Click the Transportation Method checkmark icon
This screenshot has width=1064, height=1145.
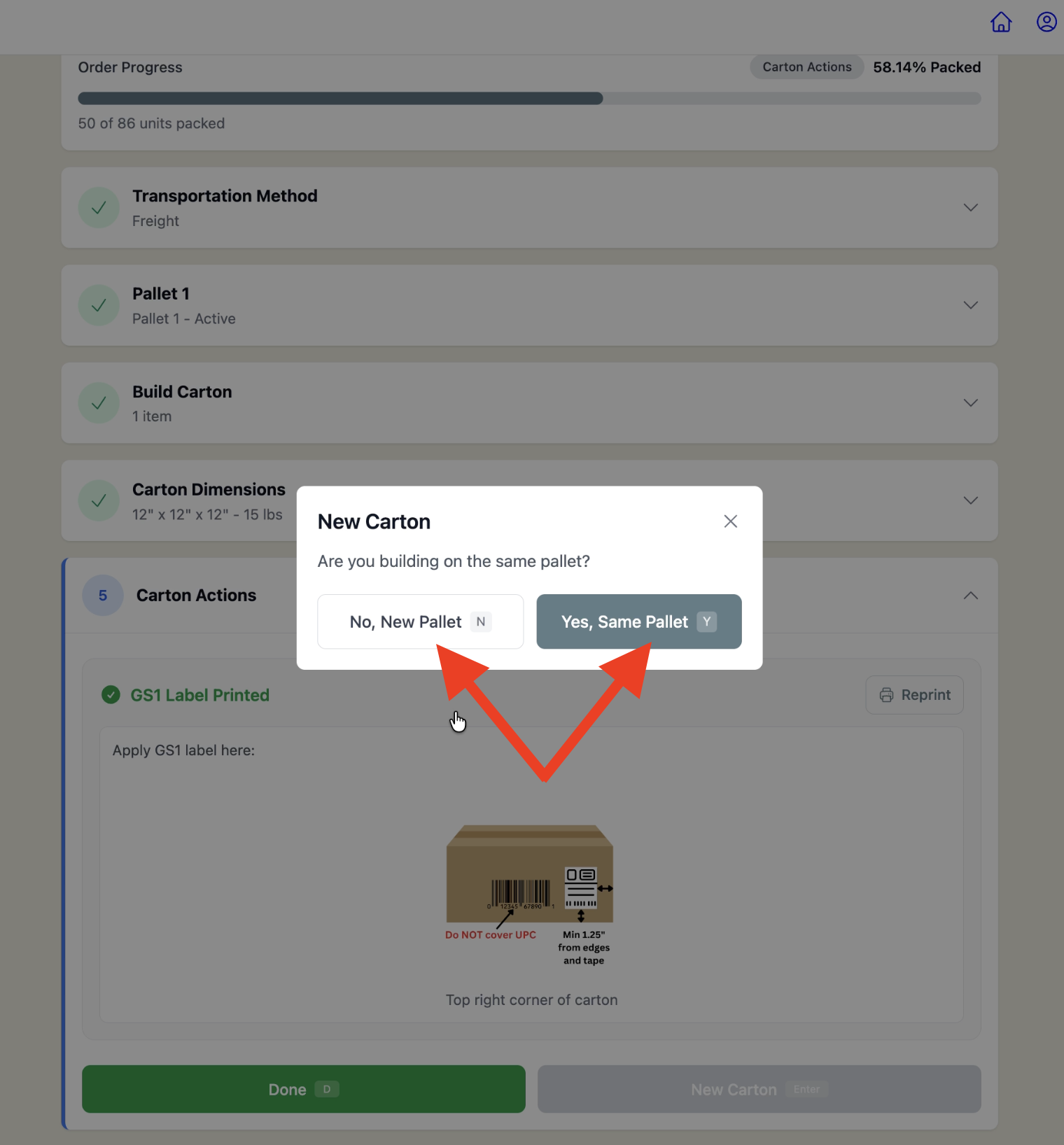(99, 207)
